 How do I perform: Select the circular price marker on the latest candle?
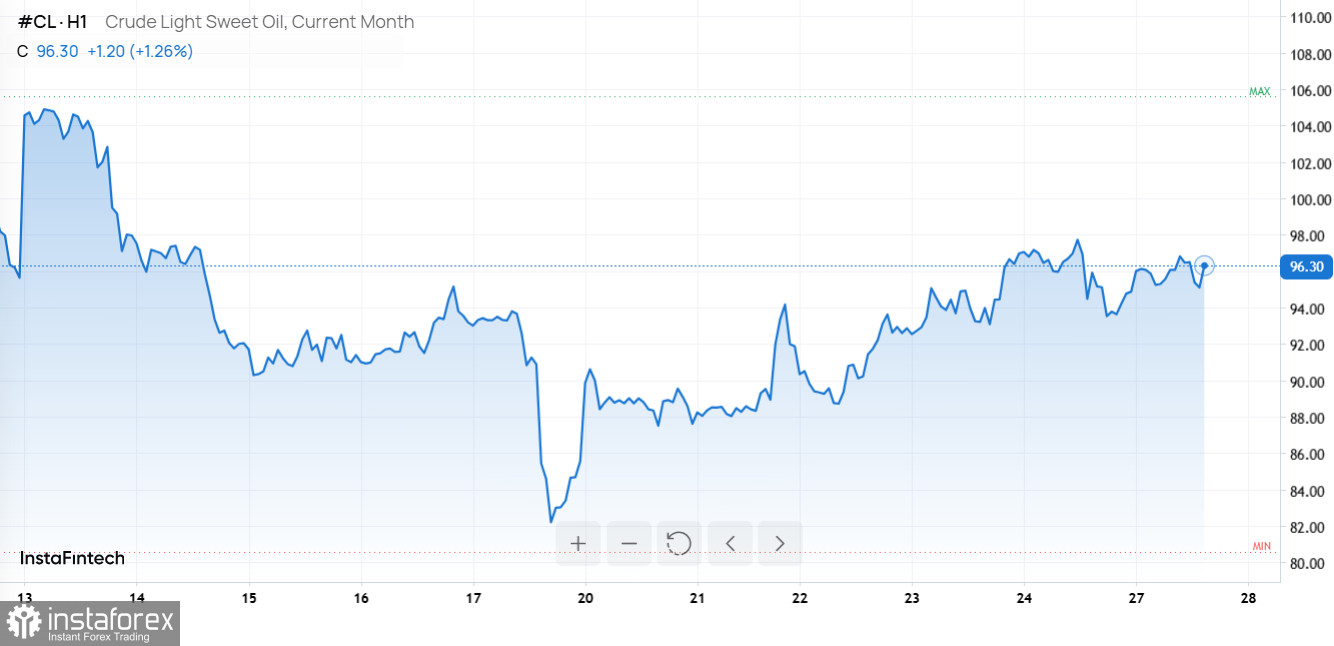point(1204,266)
